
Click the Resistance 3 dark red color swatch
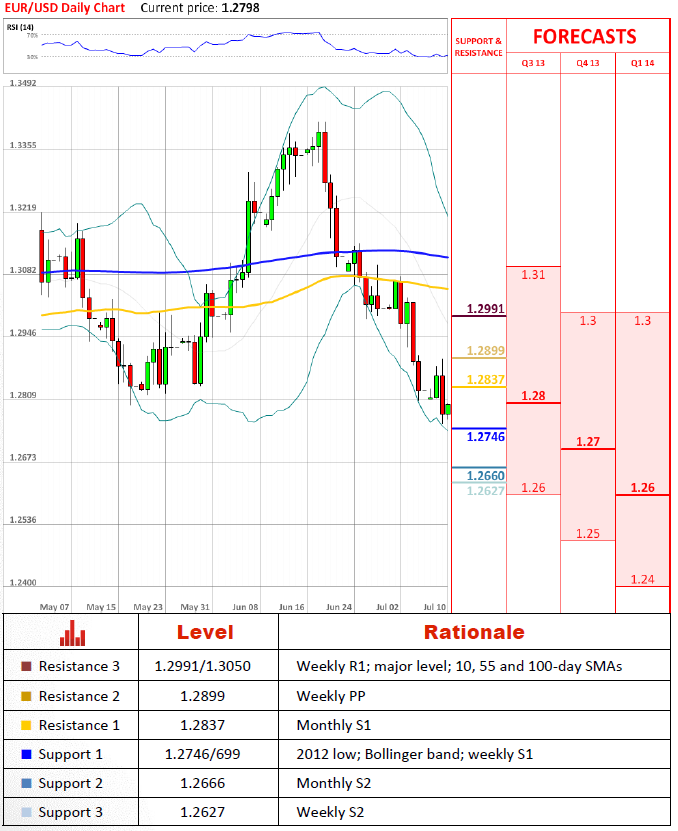point(26,666)
